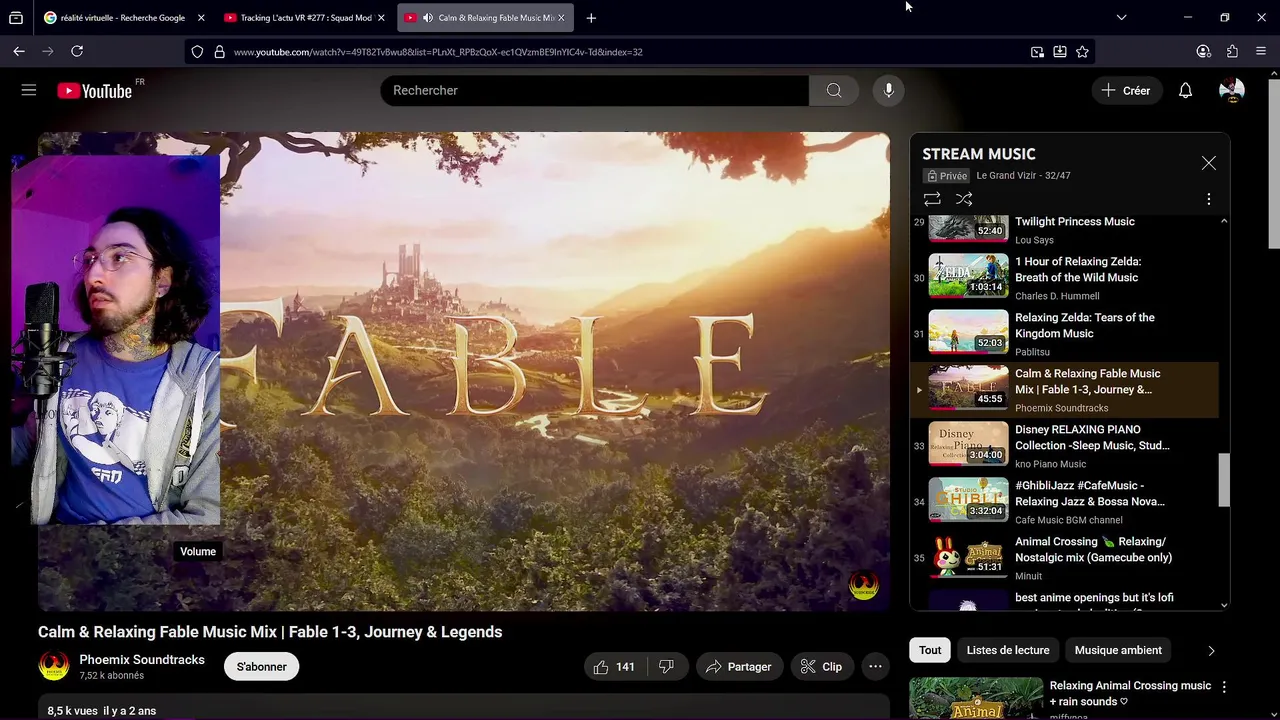Select the Listes de lecture chip
The height and width of the screenshot is (720, 1280).
coord(1008,650)
